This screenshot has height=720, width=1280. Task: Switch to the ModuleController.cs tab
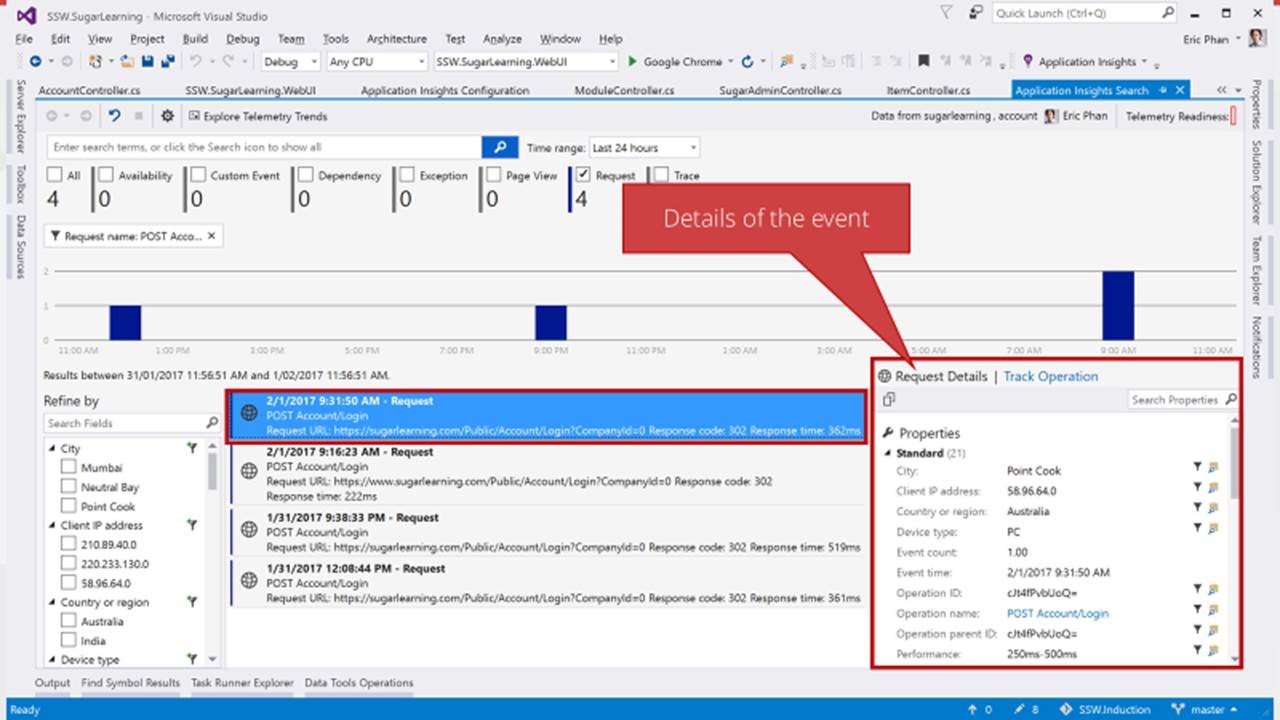(624, 90)
